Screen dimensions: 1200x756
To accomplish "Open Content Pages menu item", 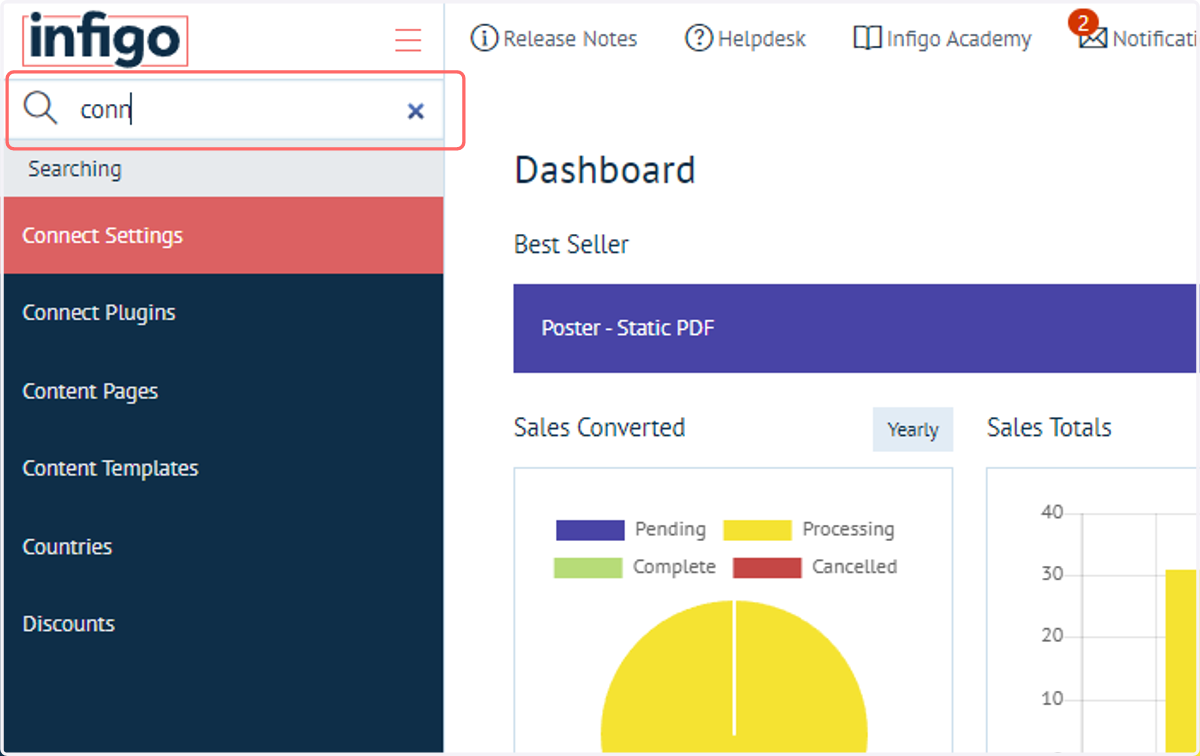I will pyautogui.click(x=224, y=391).
